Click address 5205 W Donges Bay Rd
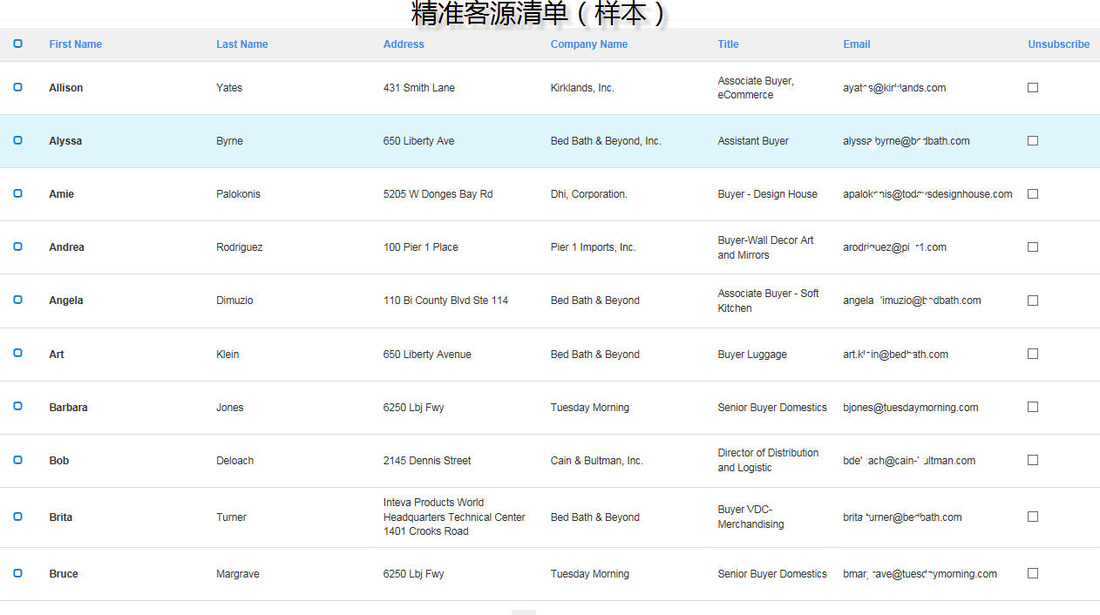Image resolution: width=1100 pixels, height=615 pixels. (x=438, y=194)
